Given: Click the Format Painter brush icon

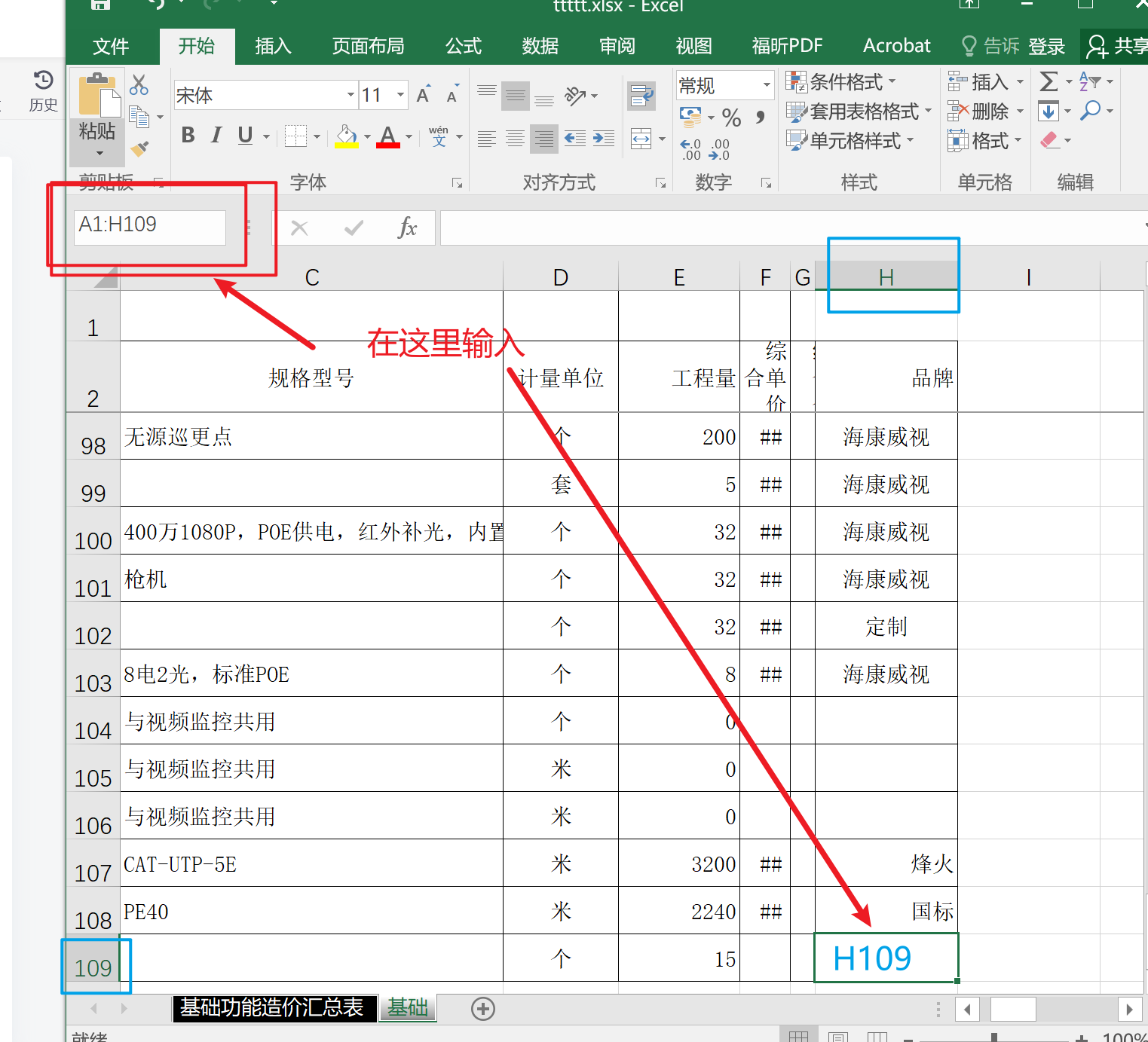Looking at the screenshot, I should coord(139,148).
